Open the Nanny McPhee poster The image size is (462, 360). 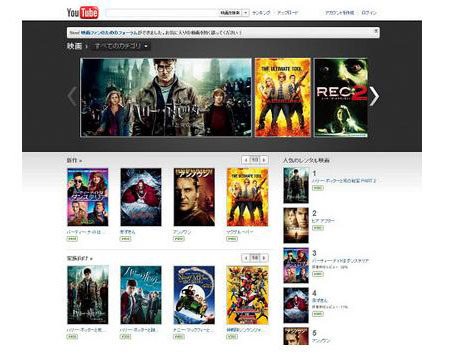coord(194,295)
